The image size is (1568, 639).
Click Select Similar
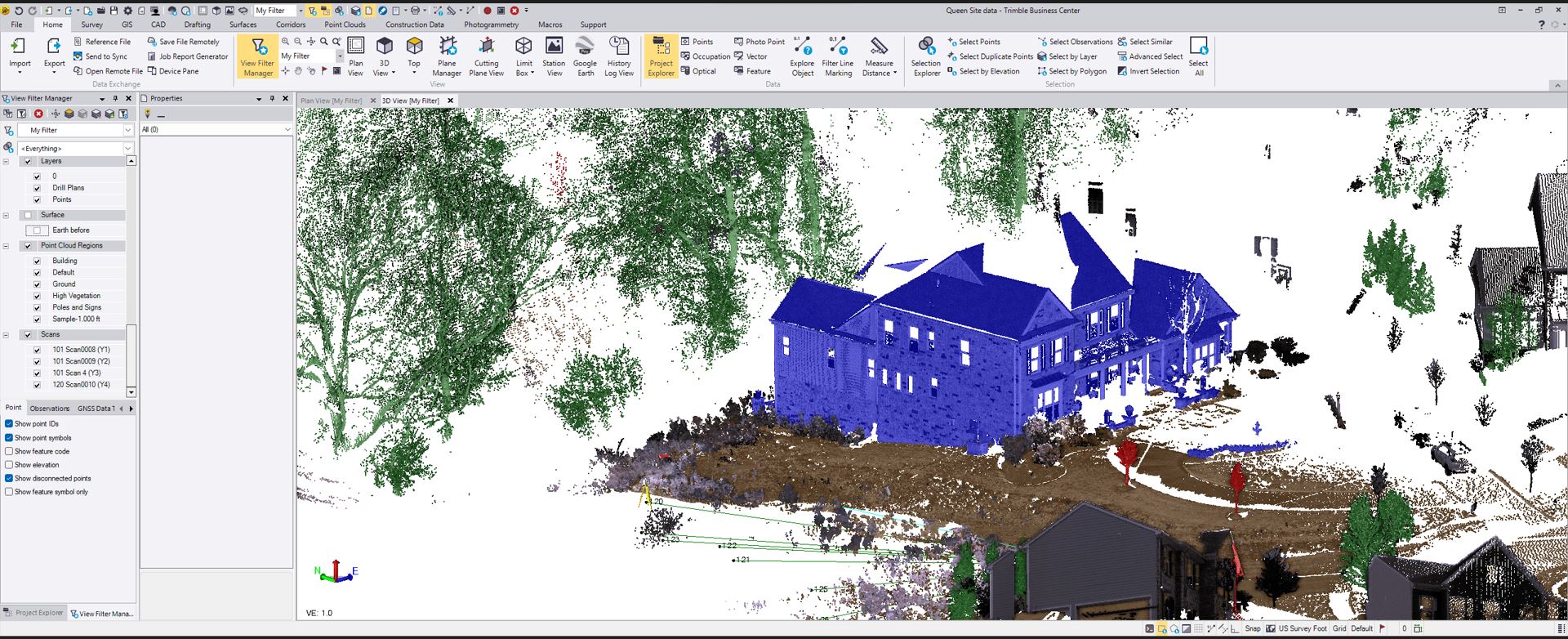(x=1145, y=42)
